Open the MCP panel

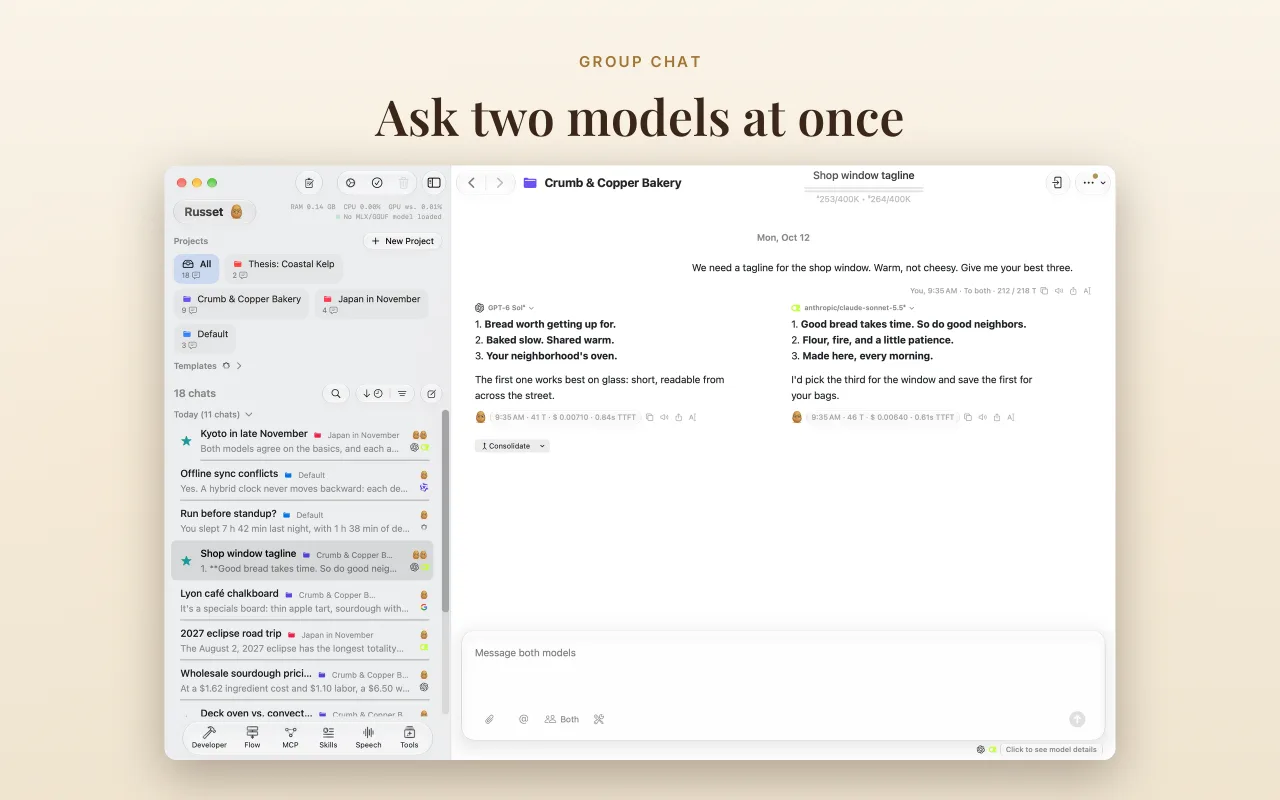tap(290, 738)
